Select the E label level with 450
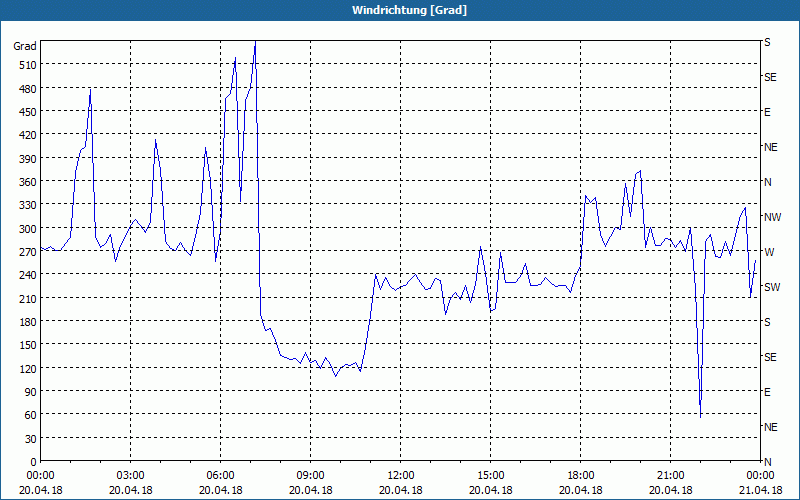 [x=767, y=112]
